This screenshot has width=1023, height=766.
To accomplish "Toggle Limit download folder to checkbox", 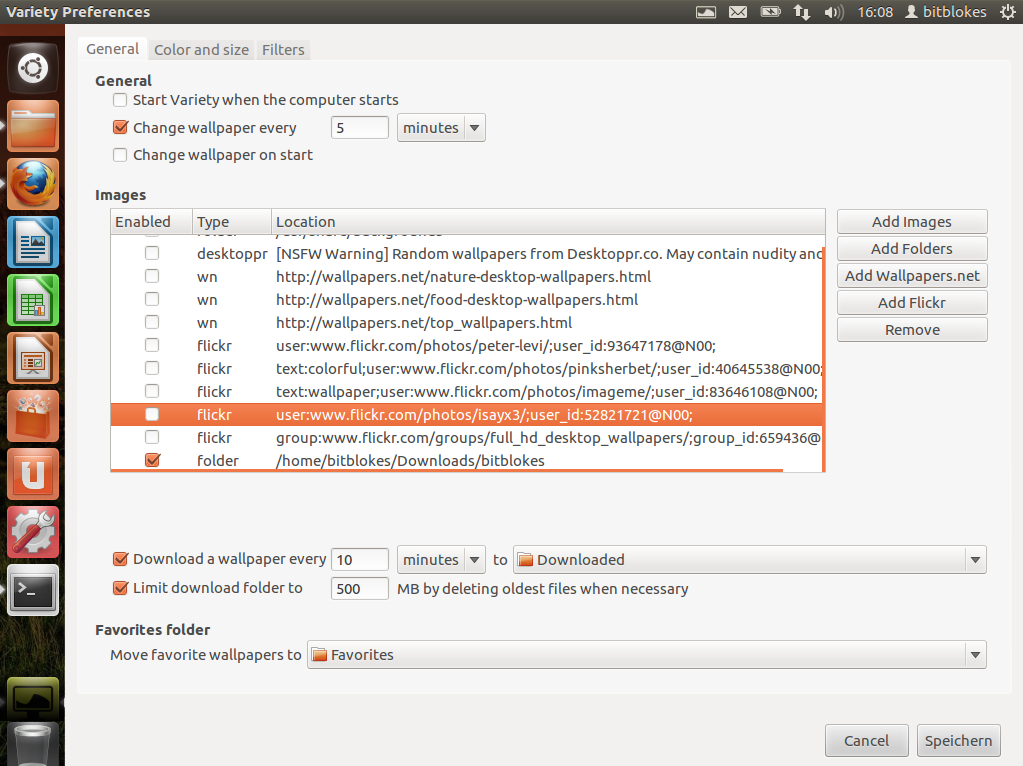I will (120, 588).
